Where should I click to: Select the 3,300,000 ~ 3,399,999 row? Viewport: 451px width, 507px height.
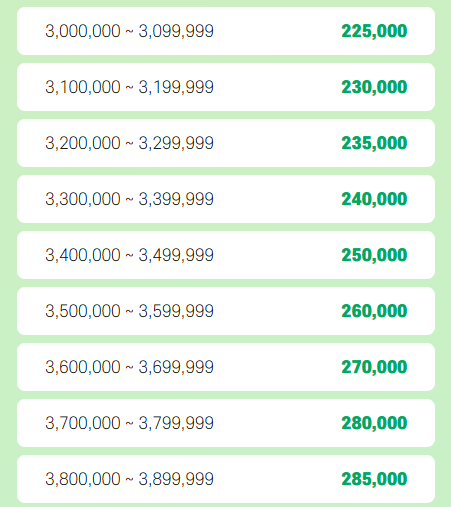click(x=226, y=199)
